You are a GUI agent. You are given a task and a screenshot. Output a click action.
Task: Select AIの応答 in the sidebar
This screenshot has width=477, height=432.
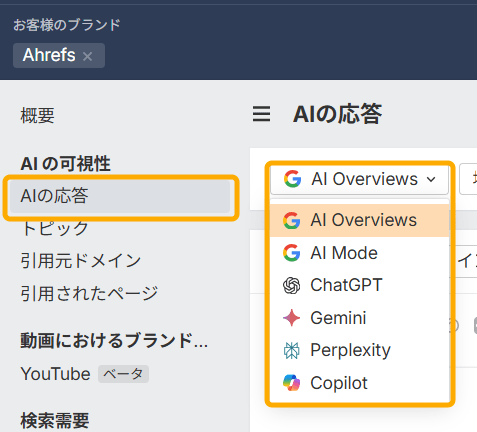pos(120,196)
